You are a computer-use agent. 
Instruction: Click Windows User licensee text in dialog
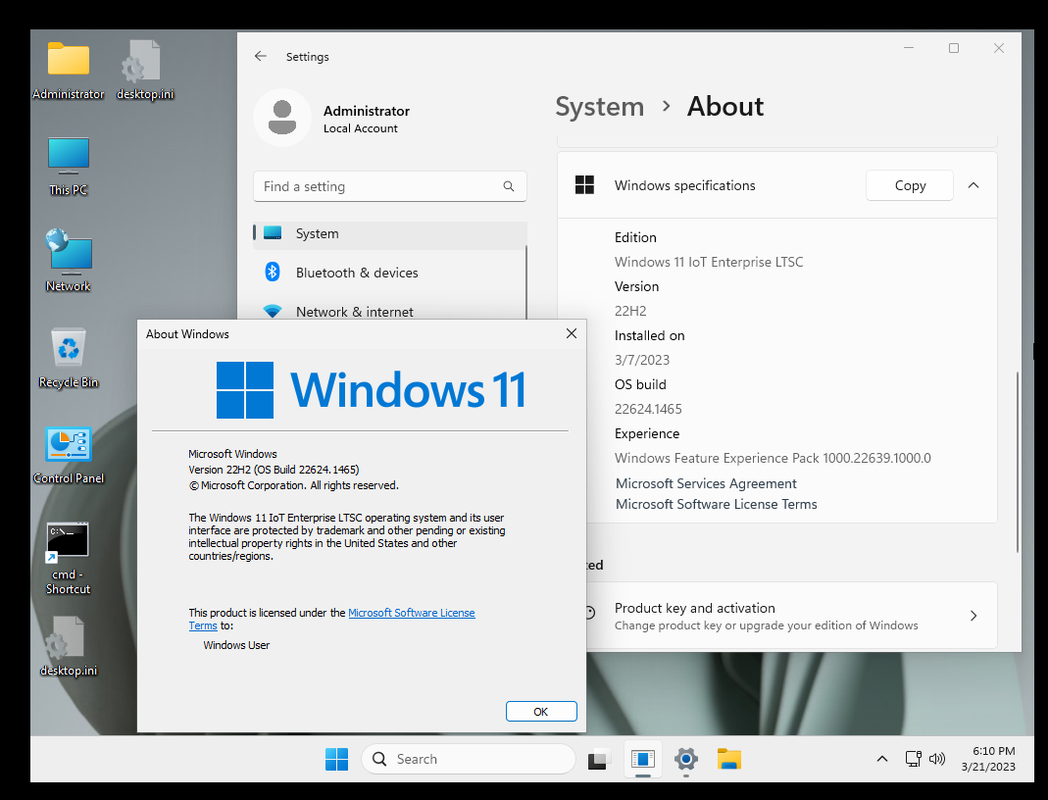[x=237, y=645]
